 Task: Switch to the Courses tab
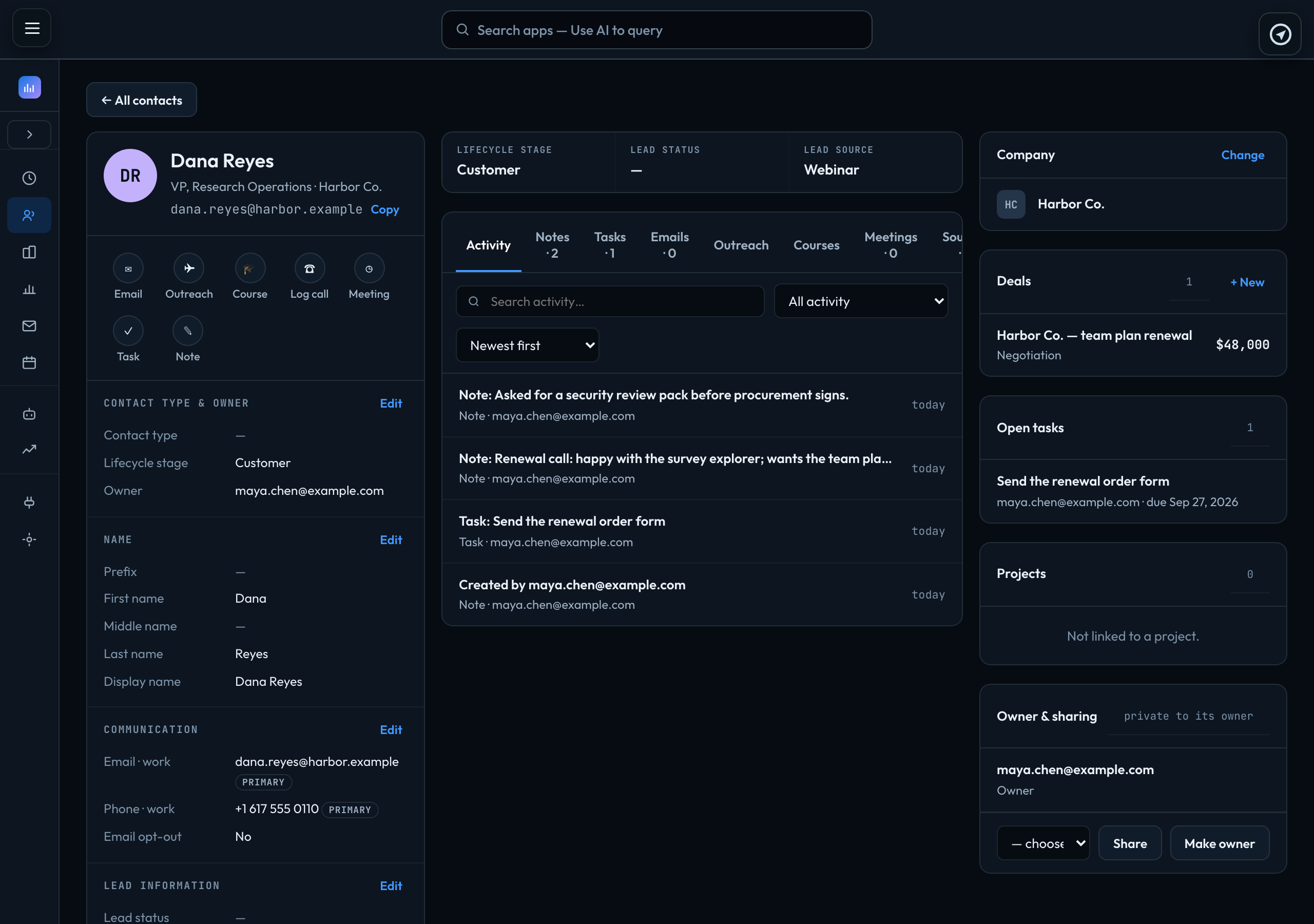click(x=816, y=245)
